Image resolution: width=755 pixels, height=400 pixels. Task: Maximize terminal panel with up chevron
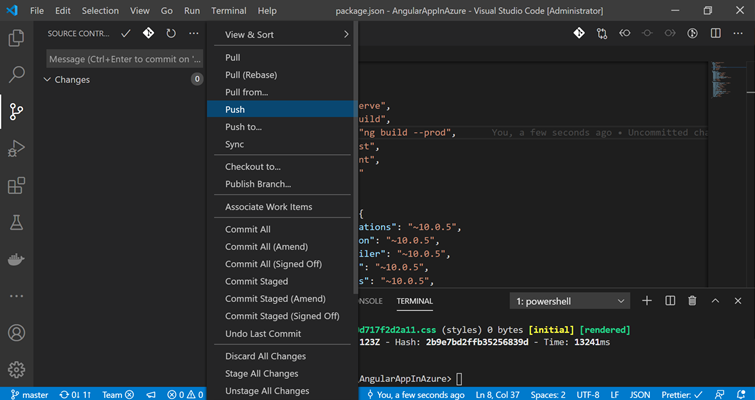click(715, 301)
